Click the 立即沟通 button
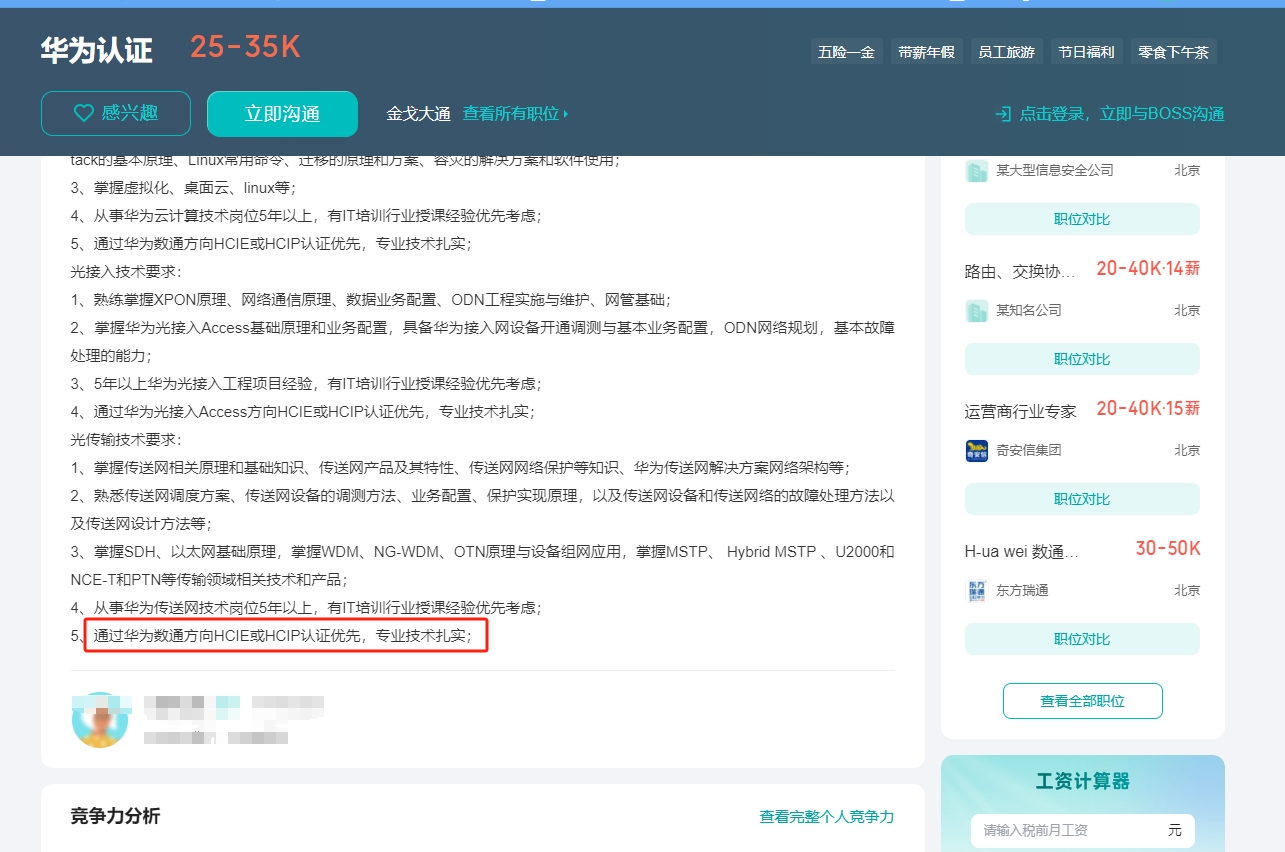 282,113
